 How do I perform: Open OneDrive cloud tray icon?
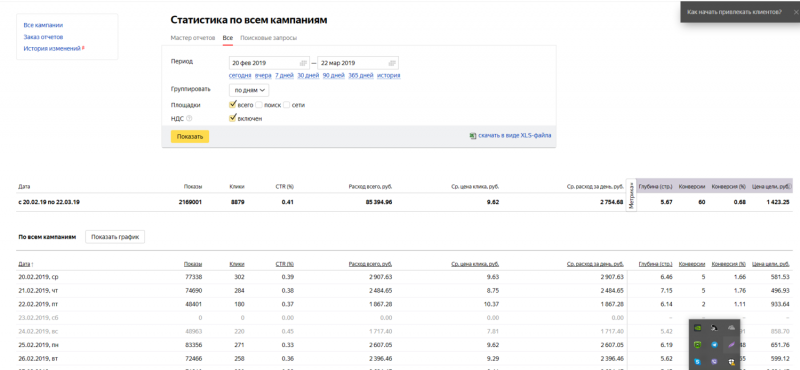coord(731,328)
